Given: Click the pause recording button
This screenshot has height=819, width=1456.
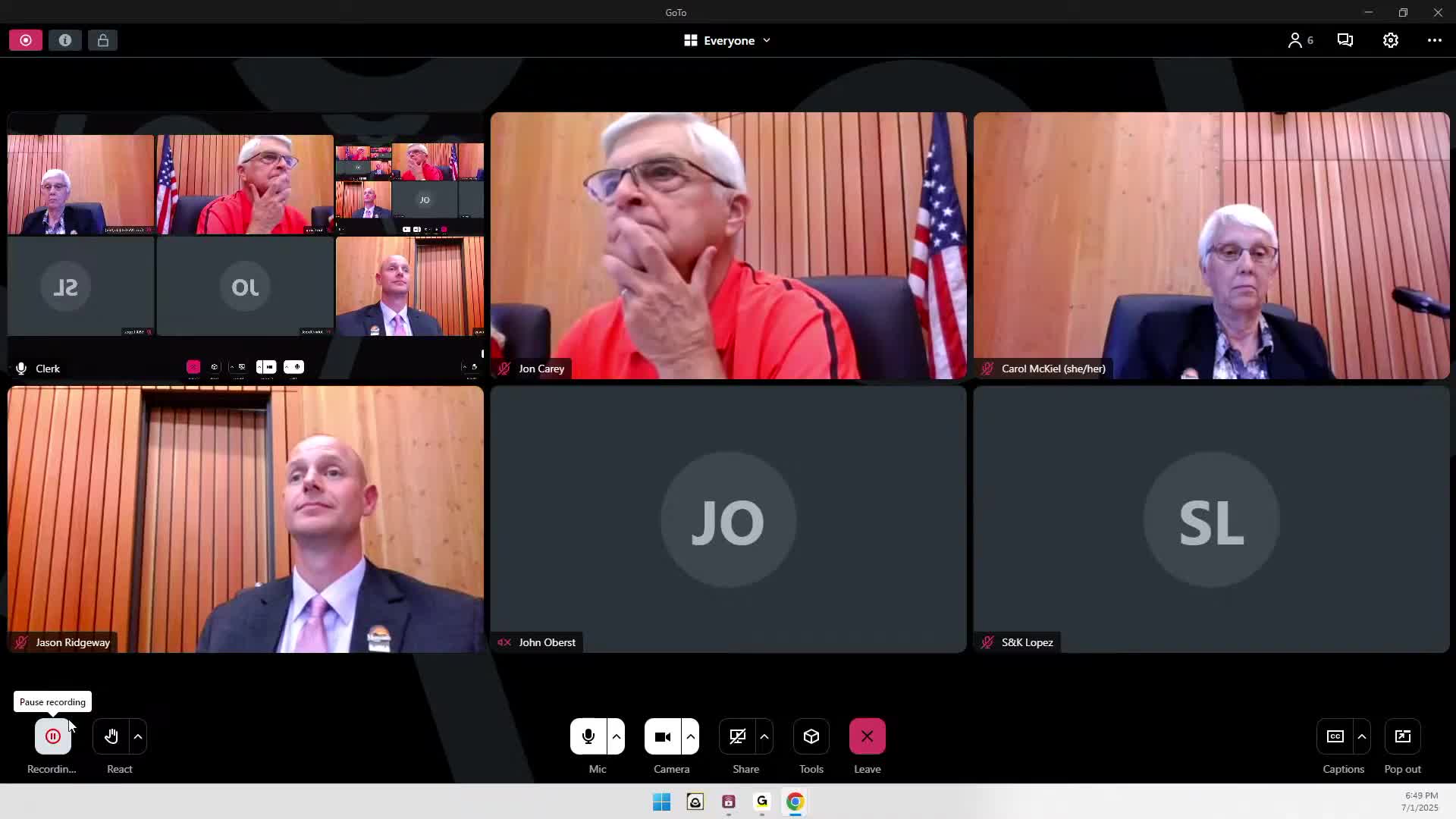Looking at the screenshot, I should point(53,736).
